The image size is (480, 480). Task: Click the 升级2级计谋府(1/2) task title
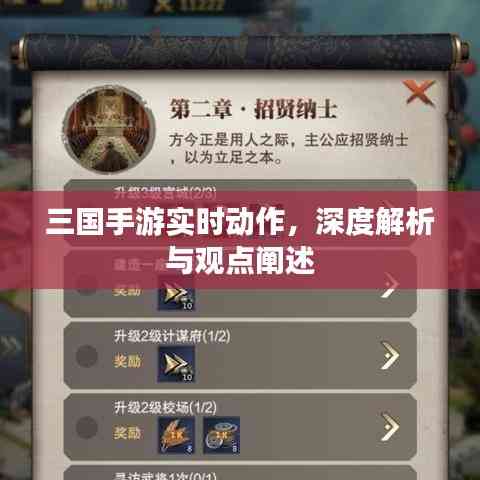(x=172, y=336)
